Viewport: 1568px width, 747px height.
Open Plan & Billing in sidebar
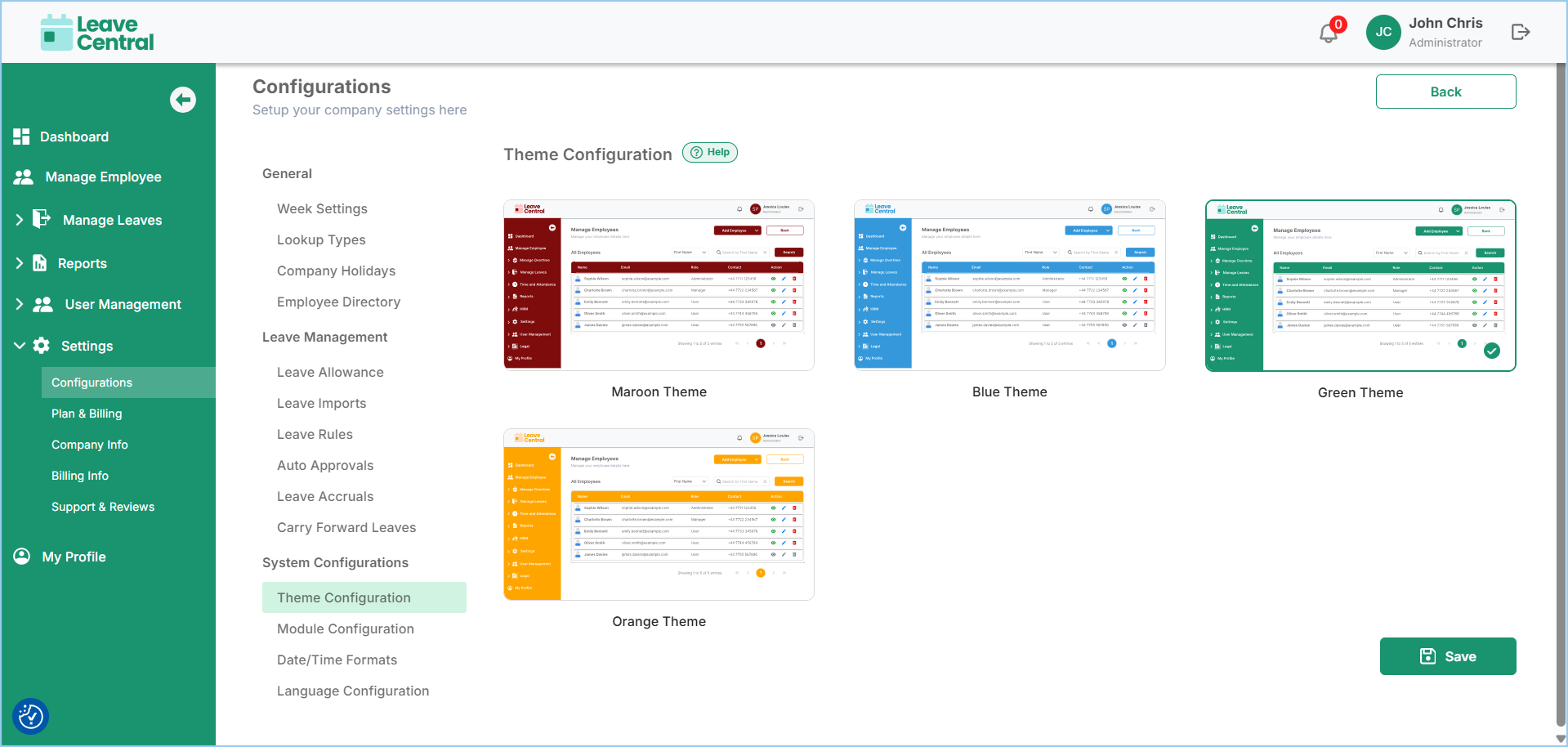[x=87, y=414]
